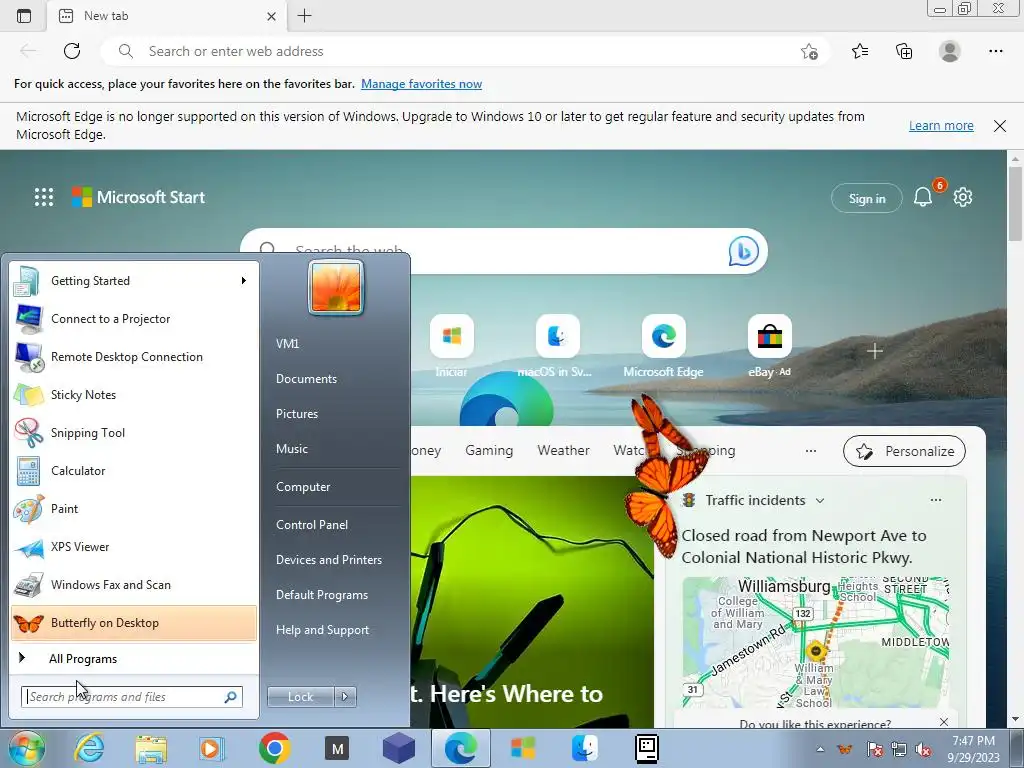Open Devices and Printers
The width and height of the screenshot is (1024, 768).
(x=329, y=560)
